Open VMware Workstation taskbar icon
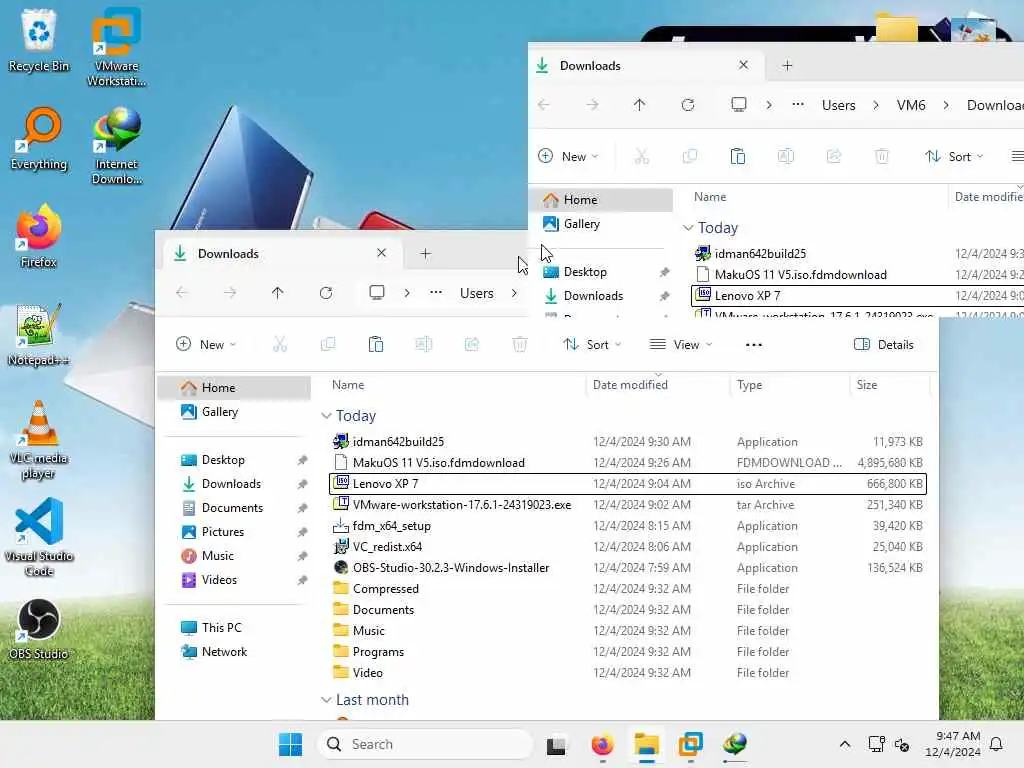Screen dimensions: 1024x768 click(x=690, y=744)
